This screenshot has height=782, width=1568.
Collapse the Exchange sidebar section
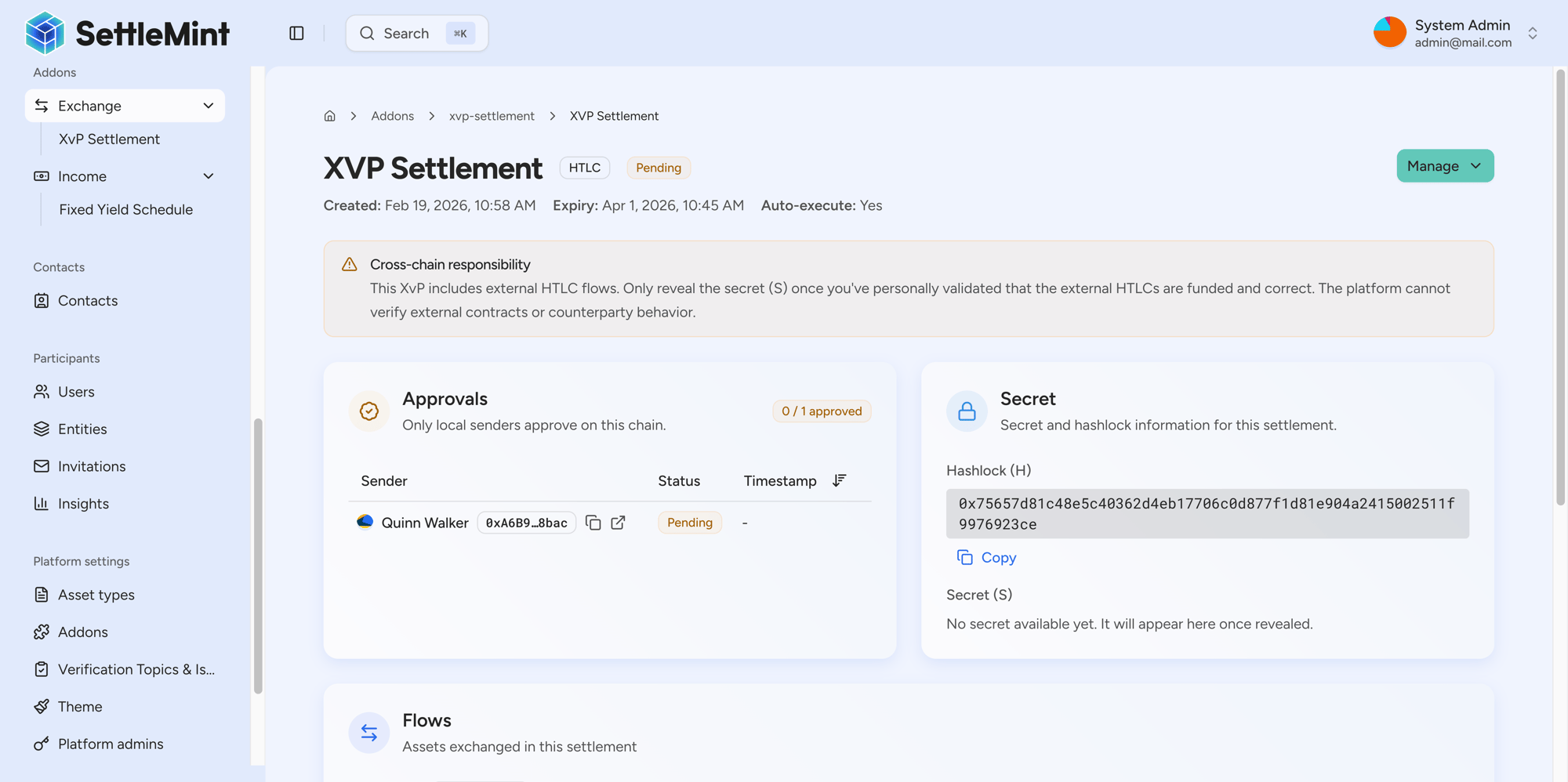(x=208, y=106)
